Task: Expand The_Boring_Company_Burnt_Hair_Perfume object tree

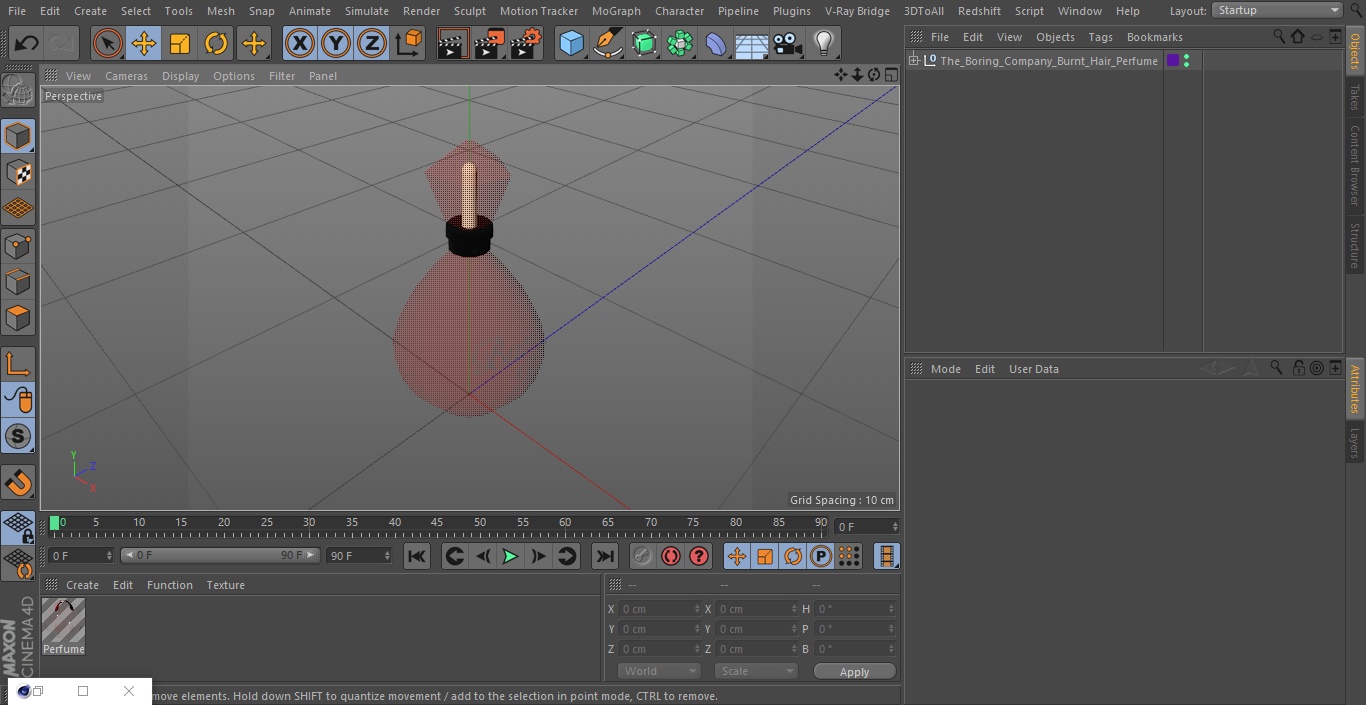Action: (913, 61)
